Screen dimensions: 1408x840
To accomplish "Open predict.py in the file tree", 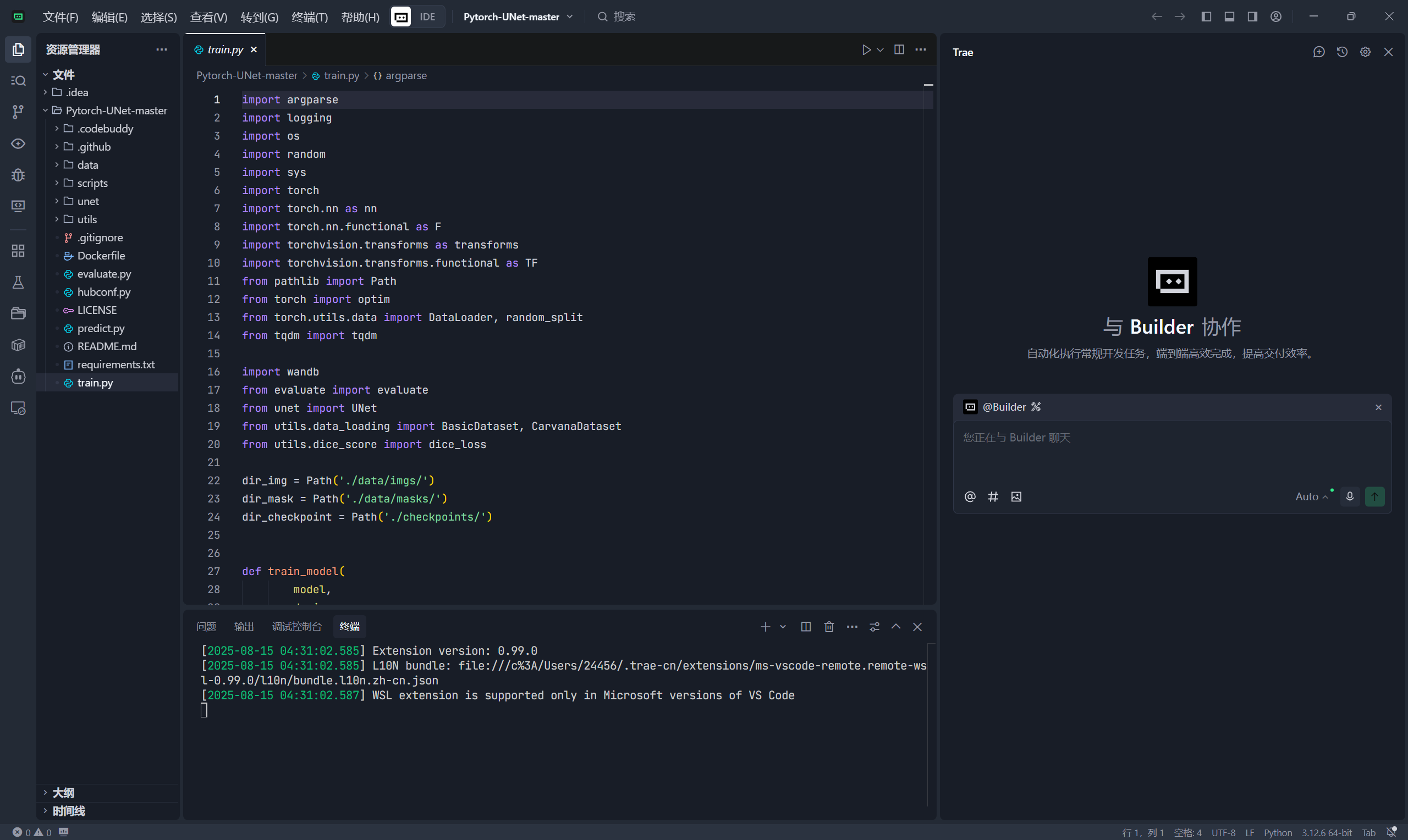I will pyautogui.click(x=101, y=328).
